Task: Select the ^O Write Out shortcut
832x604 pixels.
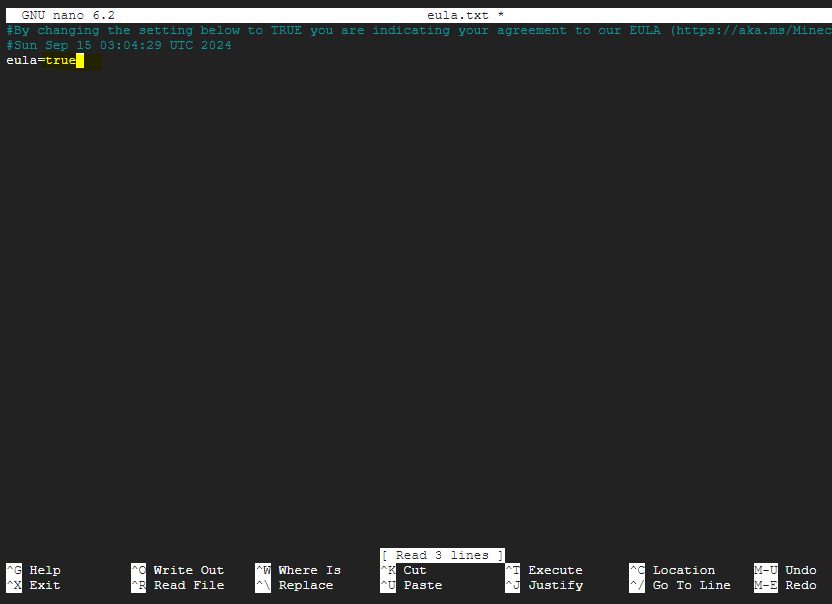Action: (177, 570)
